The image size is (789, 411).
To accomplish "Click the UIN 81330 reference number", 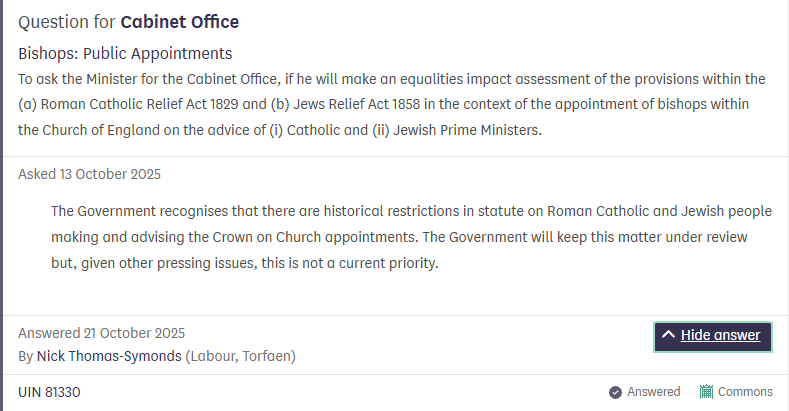I will click(x=49, y=392).
